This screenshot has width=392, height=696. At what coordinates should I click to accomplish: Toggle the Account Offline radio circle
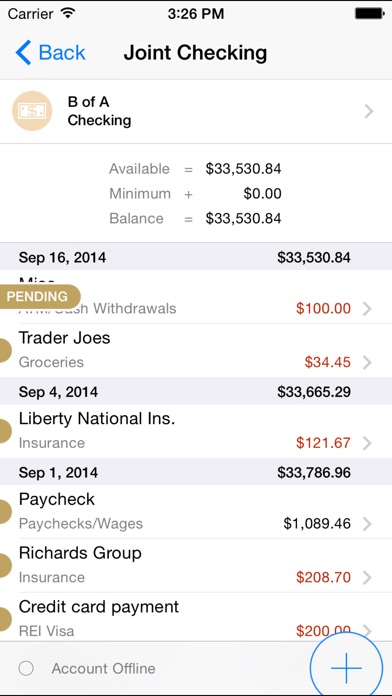26,668
